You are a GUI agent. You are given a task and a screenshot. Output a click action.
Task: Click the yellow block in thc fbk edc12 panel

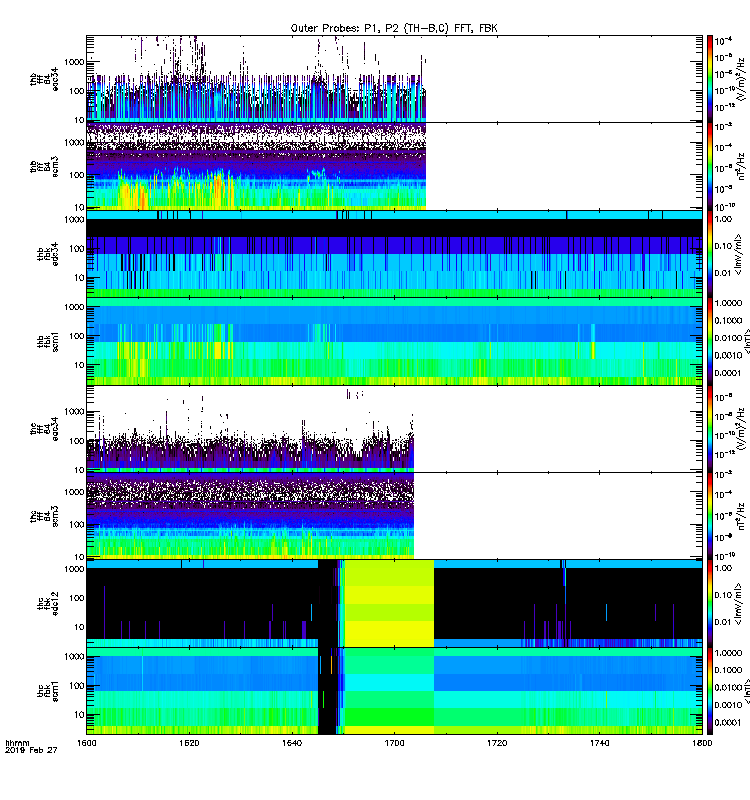coord(389,604)
